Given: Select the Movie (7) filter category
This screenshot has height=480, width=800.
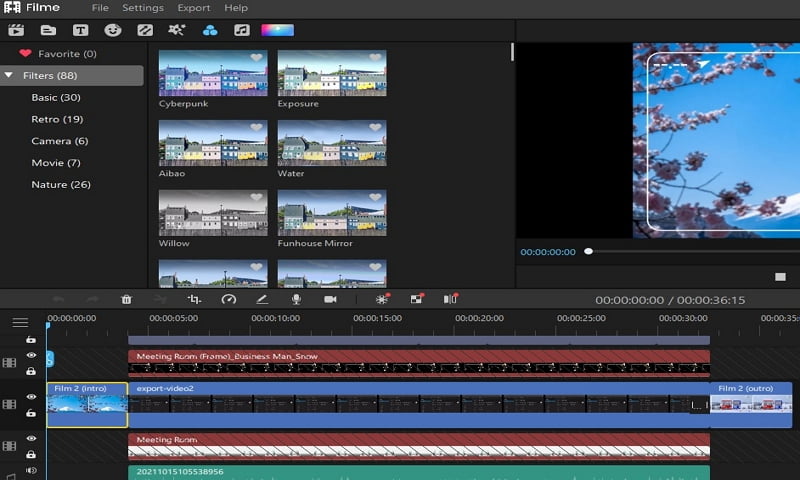Looking at the screenshot, I should coord(56,163).
